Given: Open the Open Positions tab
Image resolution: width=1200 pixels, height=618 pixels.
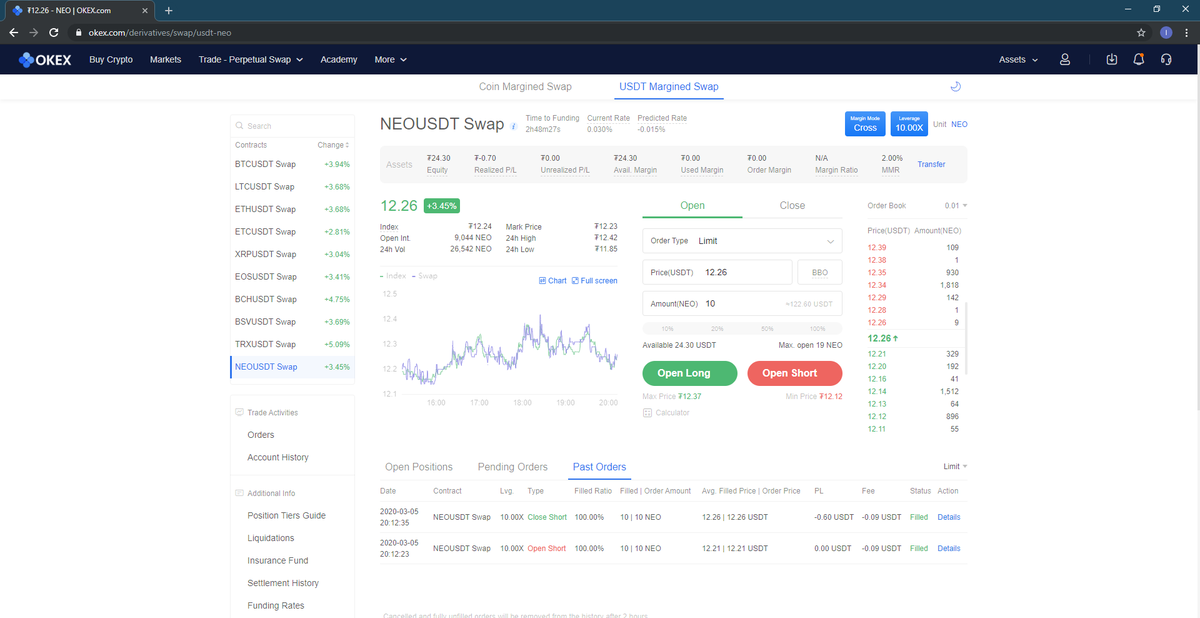Looking at the screenshot, I should point(419,467).
